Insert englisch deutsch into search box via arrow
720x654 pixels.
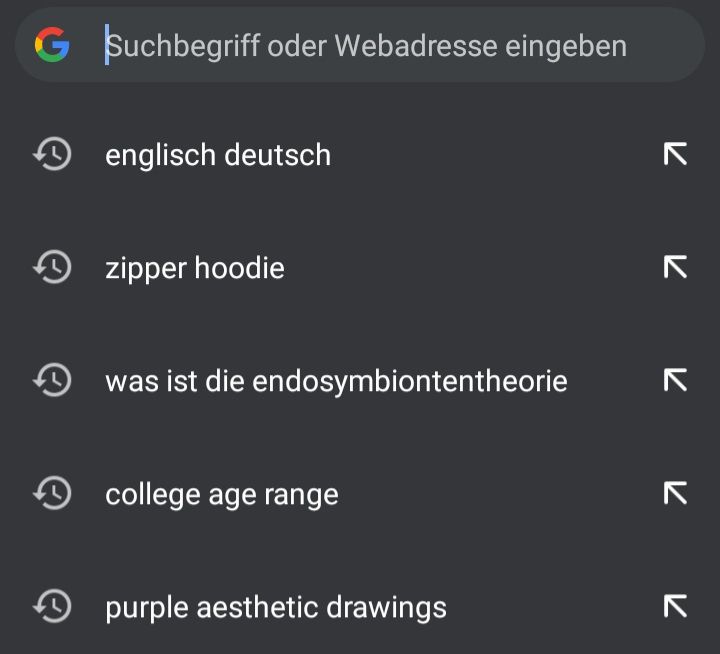675,154
